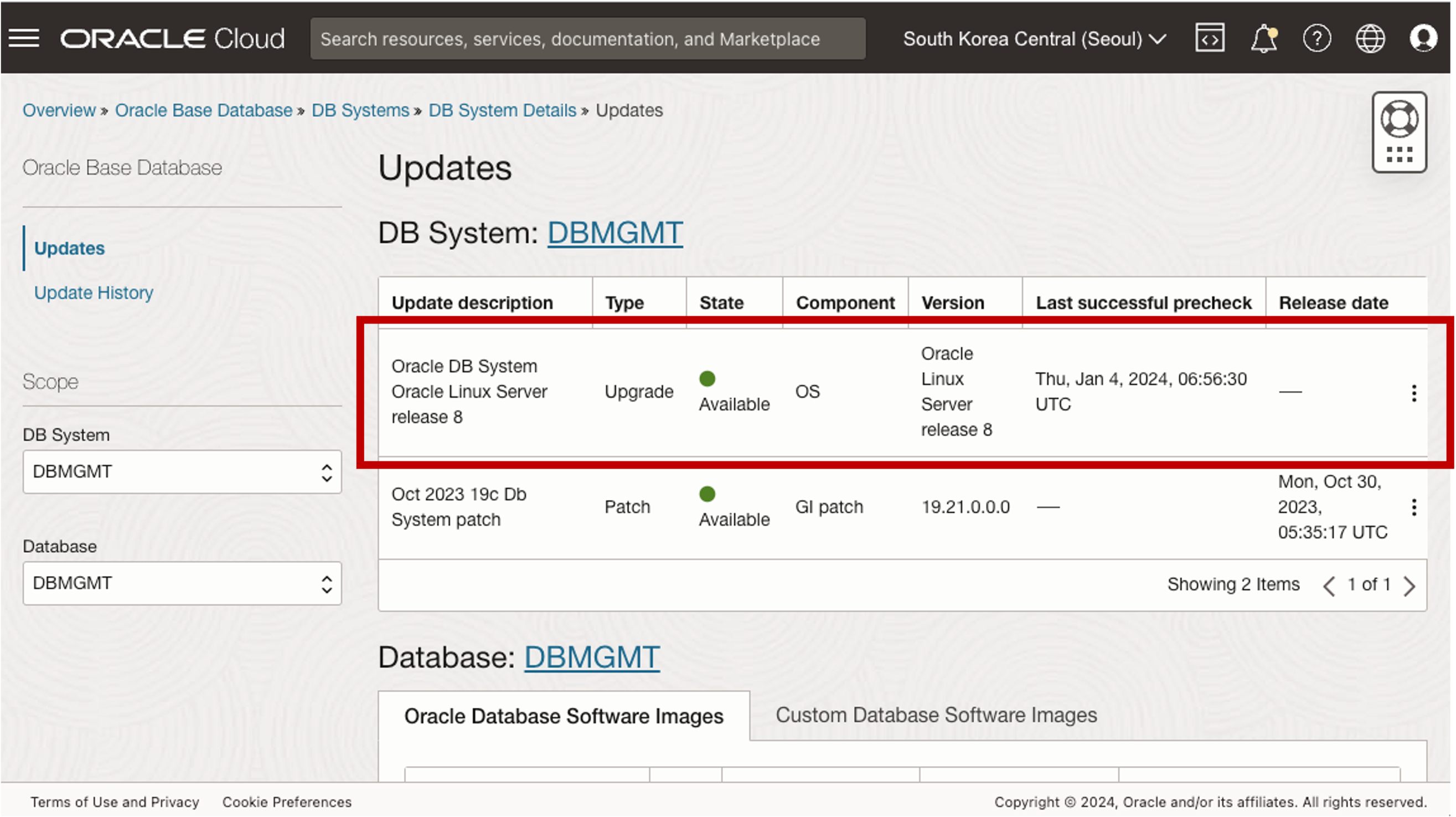
Task: Expand the DB System scope dropdown
Action: (181, 471)
